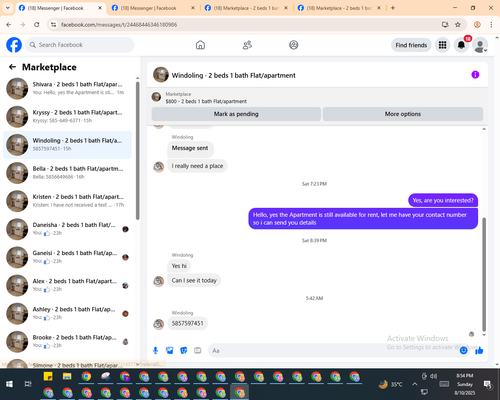500x400 pixels.
Task: Open the Groups icon in top navigation
Action: click(x=294, y=45)
